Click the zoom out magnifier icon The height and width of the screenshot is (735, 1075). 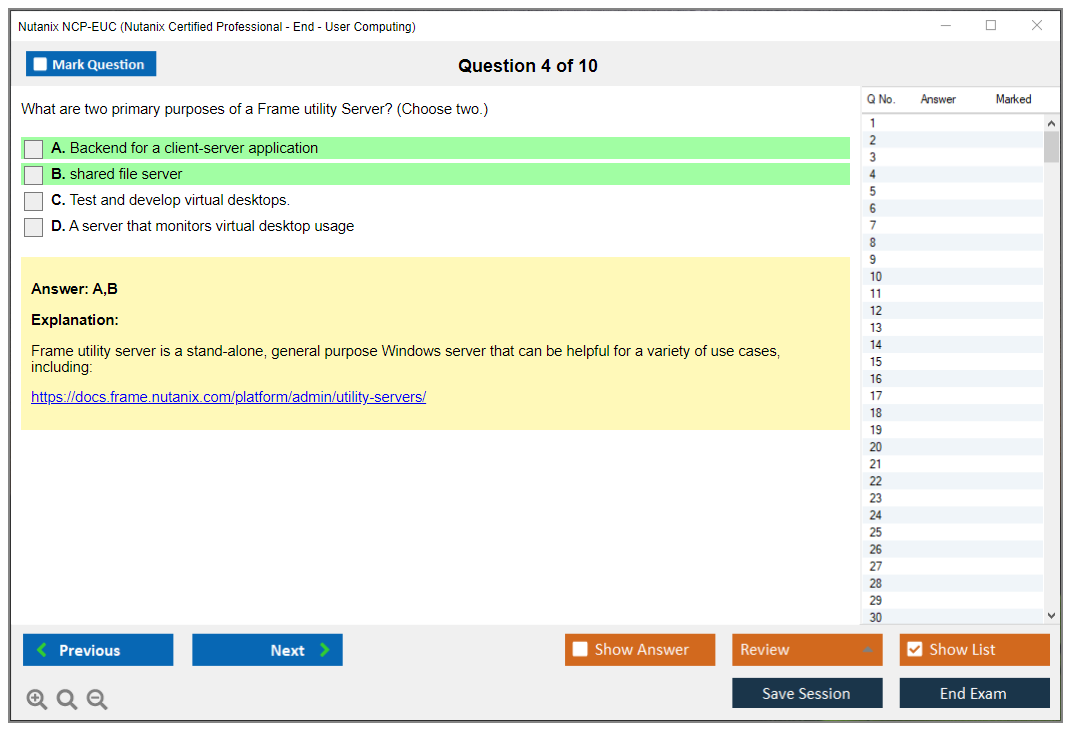pyautogui.click(x=97, y=700)
